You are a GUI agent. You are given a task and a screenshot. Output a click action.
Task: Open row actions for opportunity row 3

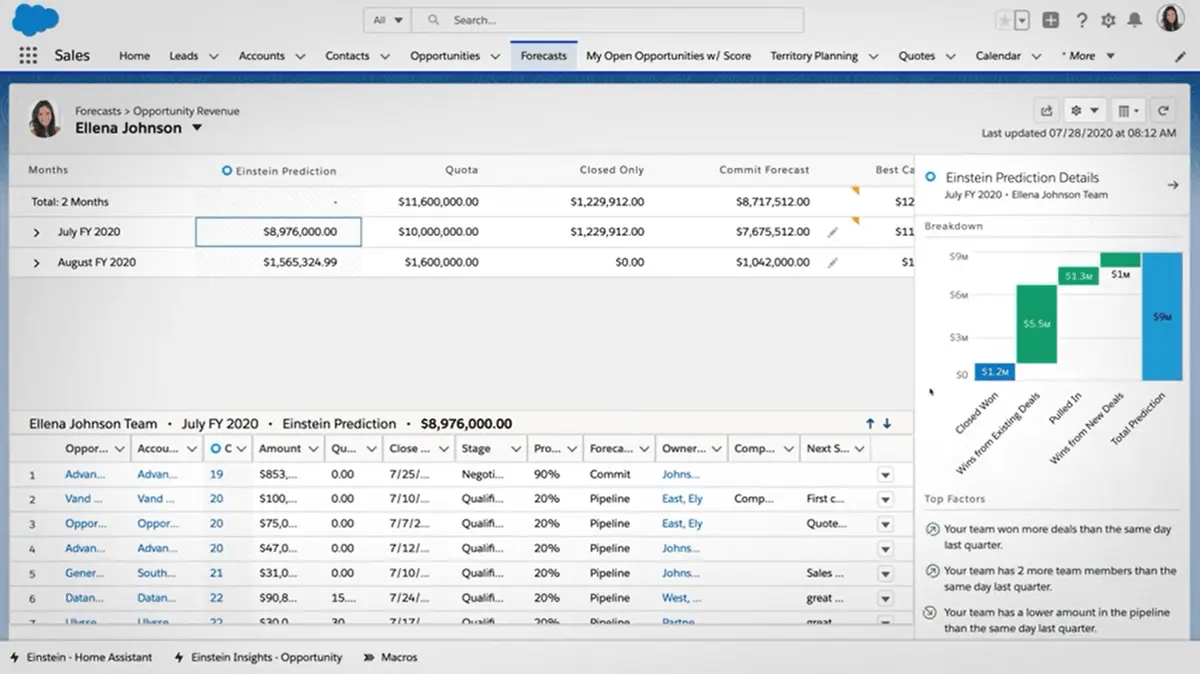pos(885,524)
